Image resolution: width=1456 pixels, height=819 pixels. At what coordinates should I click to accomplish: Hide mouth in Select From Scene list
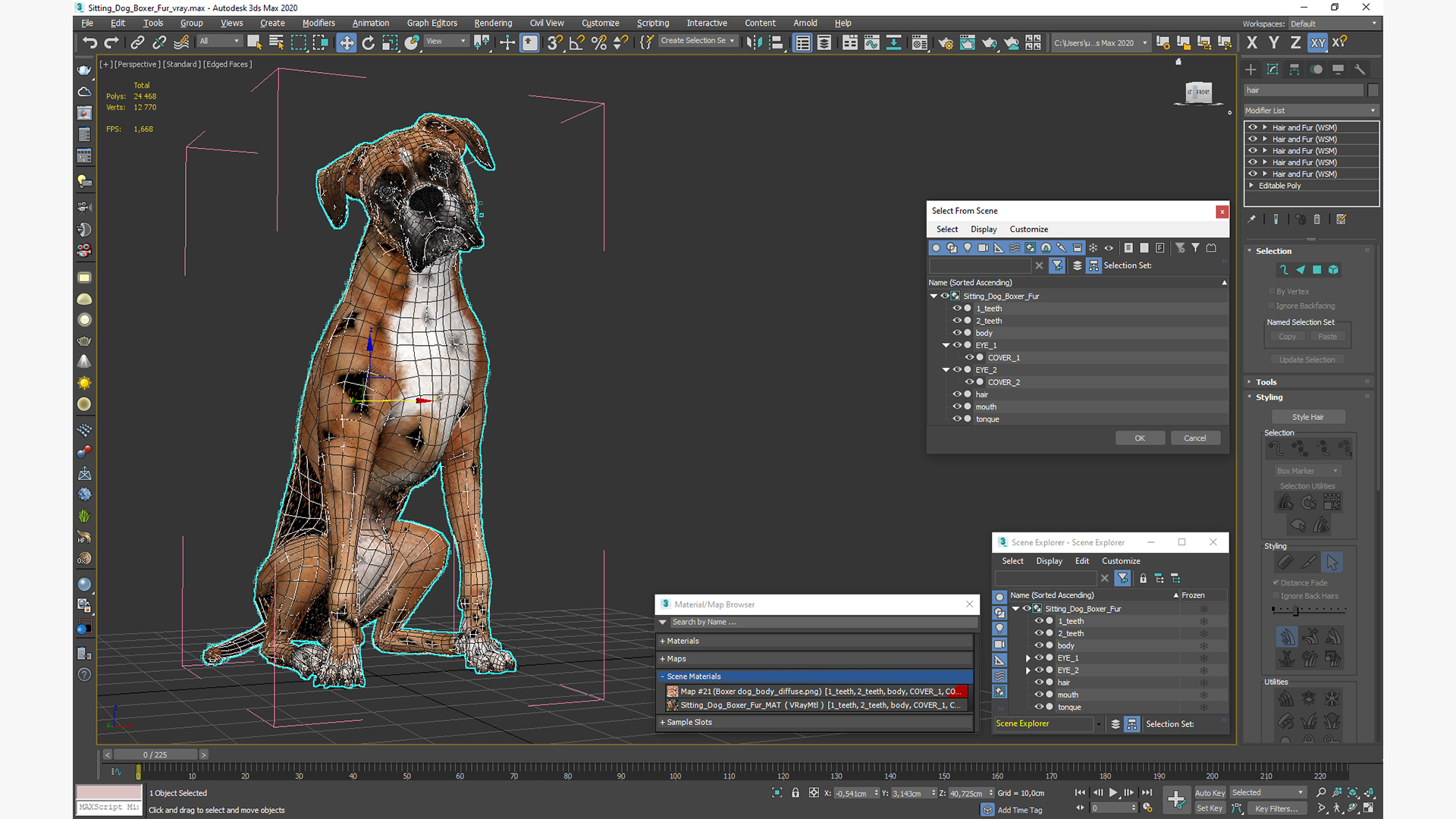click(x=957, y=406)
